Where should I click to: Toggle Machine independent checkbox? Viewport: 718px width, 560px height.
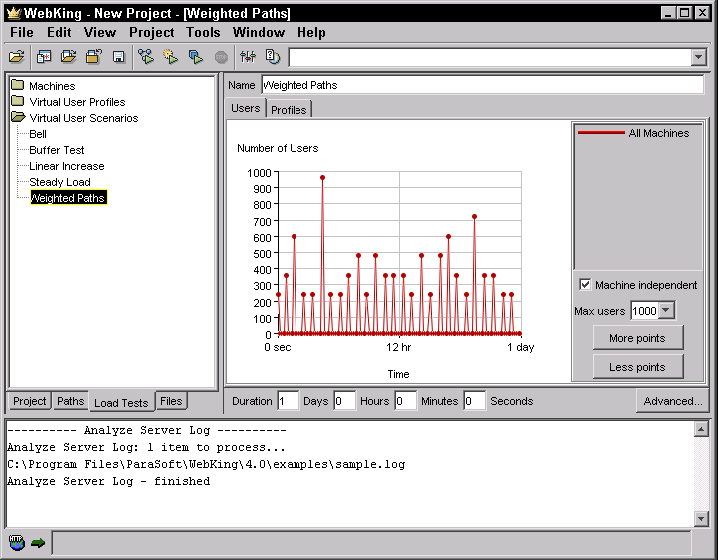pyautogui.click(x=585, y=284)
